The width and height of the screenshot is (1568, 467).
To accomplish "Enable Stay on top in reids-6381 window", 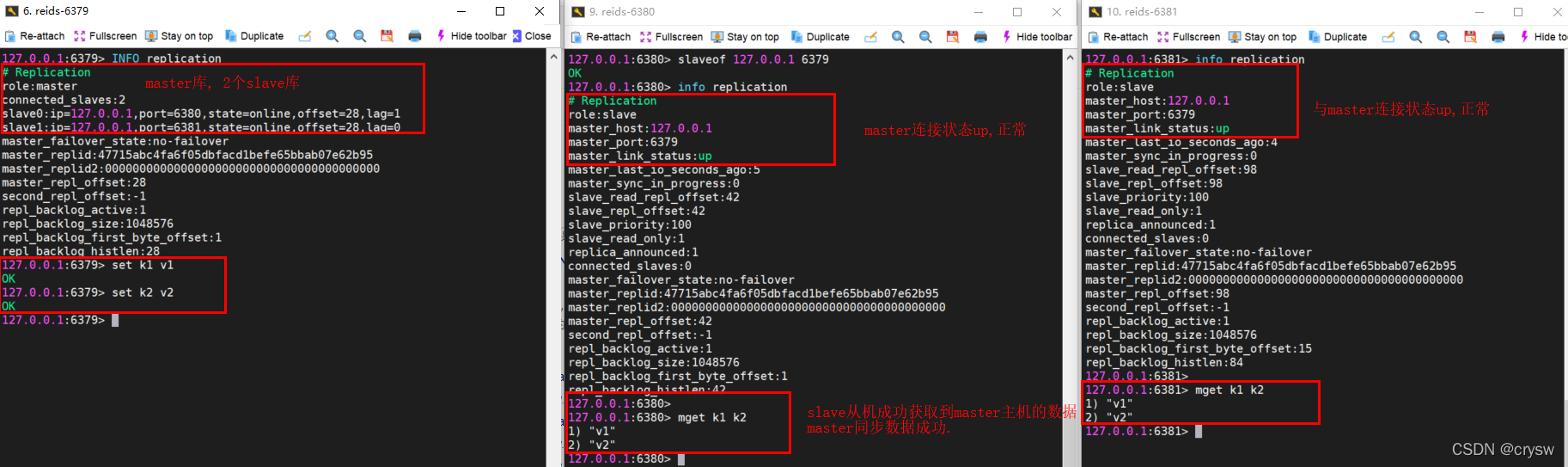I will [x=1262, y=37].
